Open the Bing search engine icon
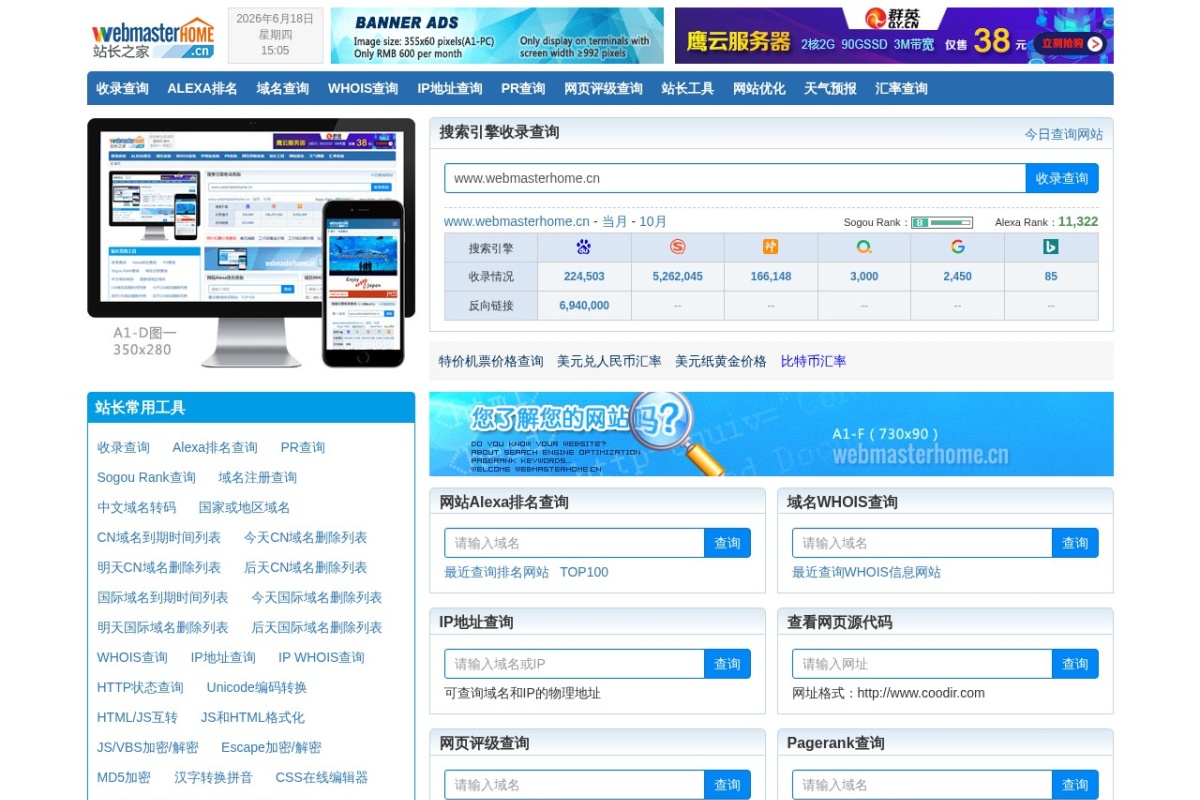The image size is (1200, 800). (x=1051, y=247)
